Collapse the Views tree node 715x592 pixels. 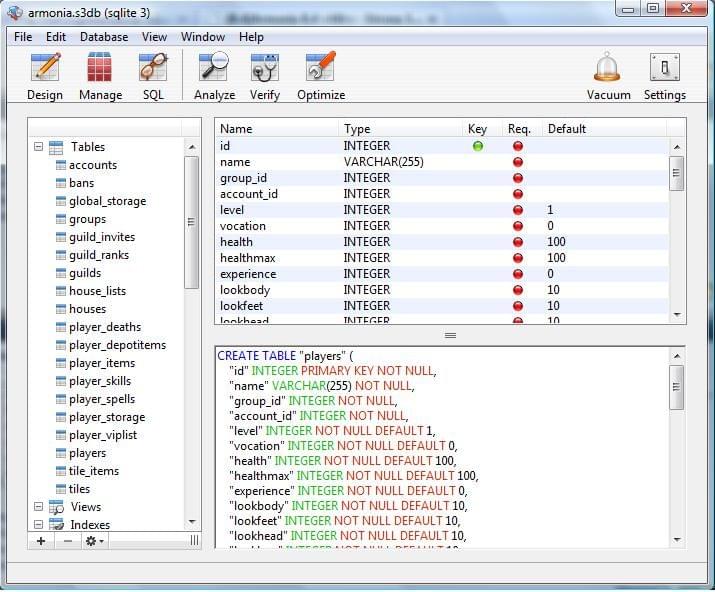coord(39,507)
